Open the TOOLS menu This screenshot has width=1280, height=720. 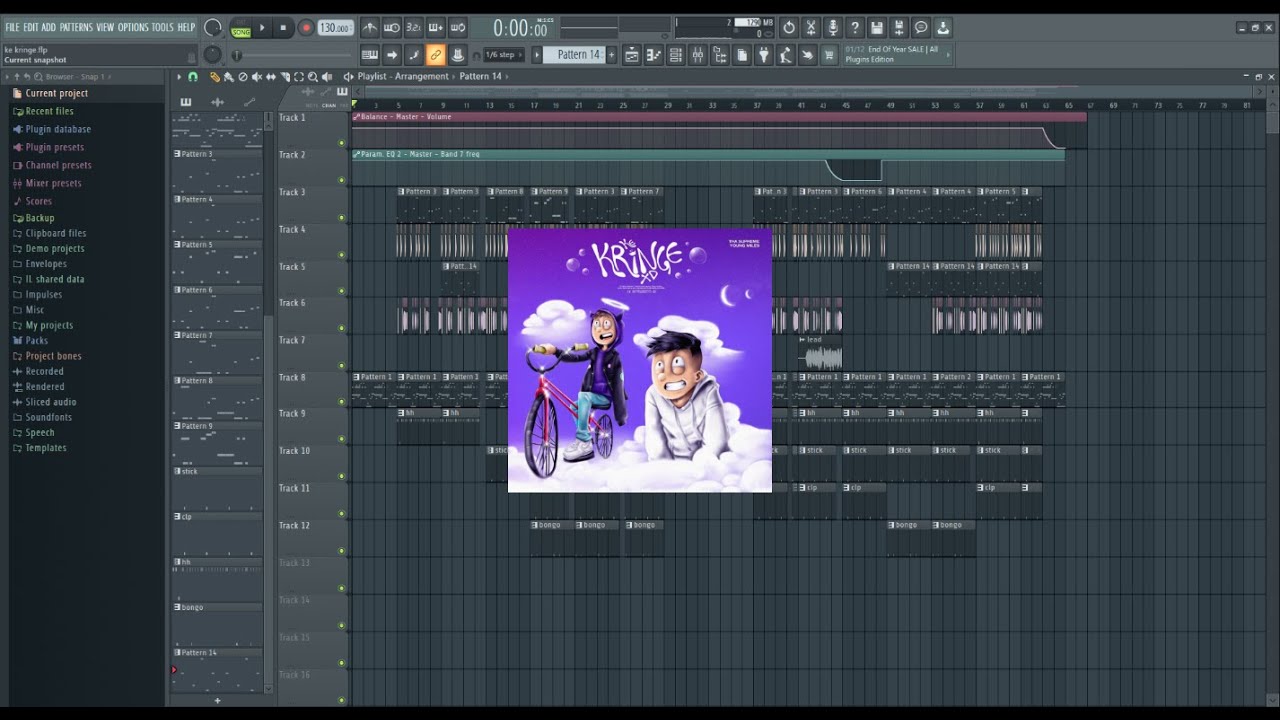[x=163, y=27]
